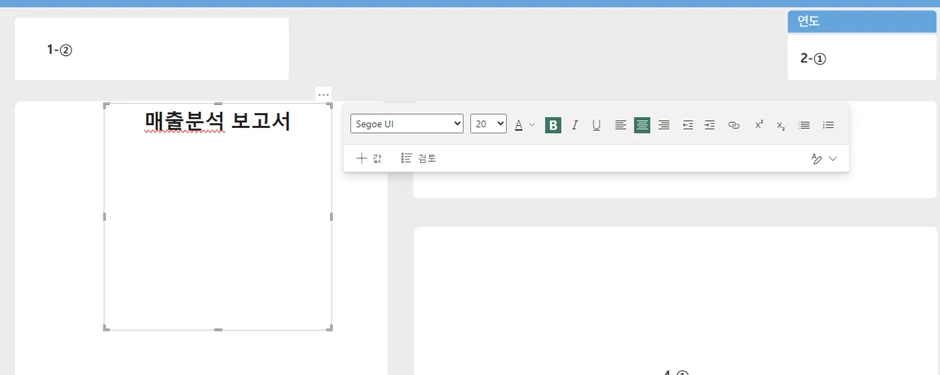This screenshot has width=940, height=375.
Task: Open text box more options ellipsis
Action: point(323,95)
